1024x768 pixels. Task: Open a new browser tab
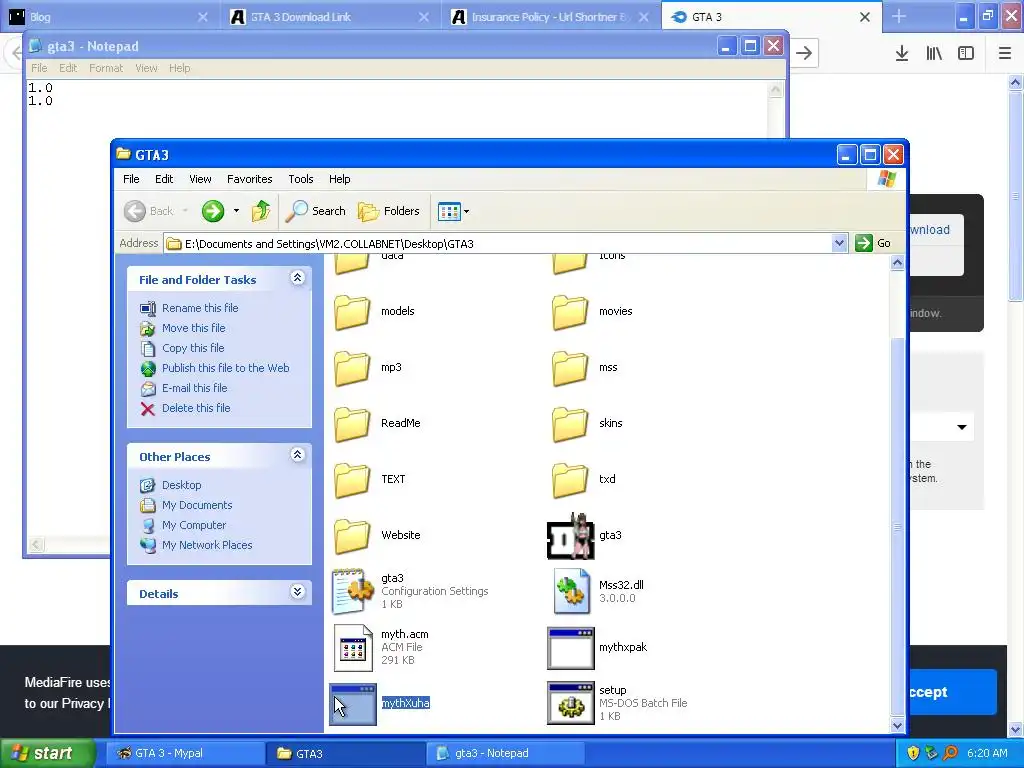(899, 17)
